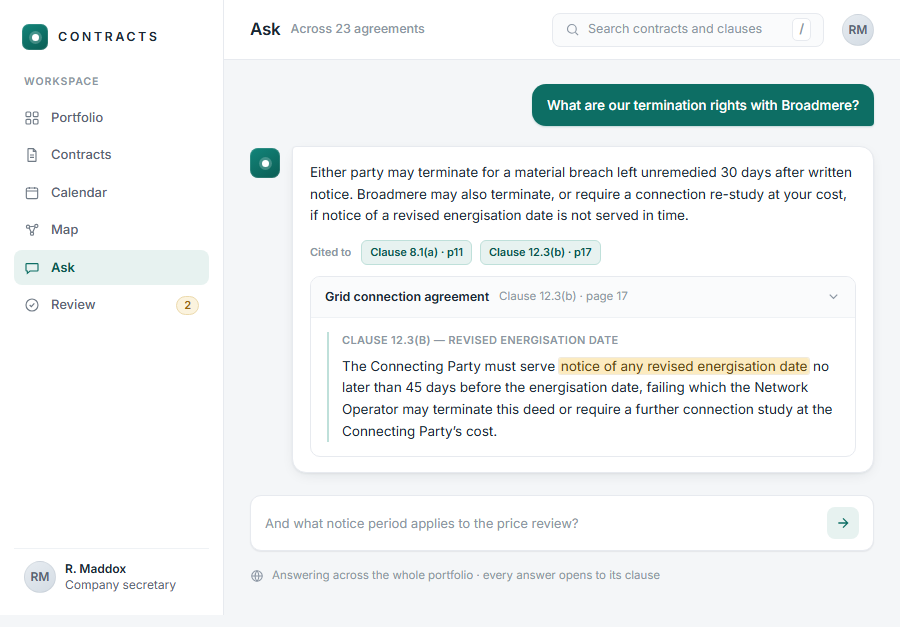The width and height of the screenshot is (900, 627).
Task: Click the Portfolio grid icon
Action: (x=32, y=118)
